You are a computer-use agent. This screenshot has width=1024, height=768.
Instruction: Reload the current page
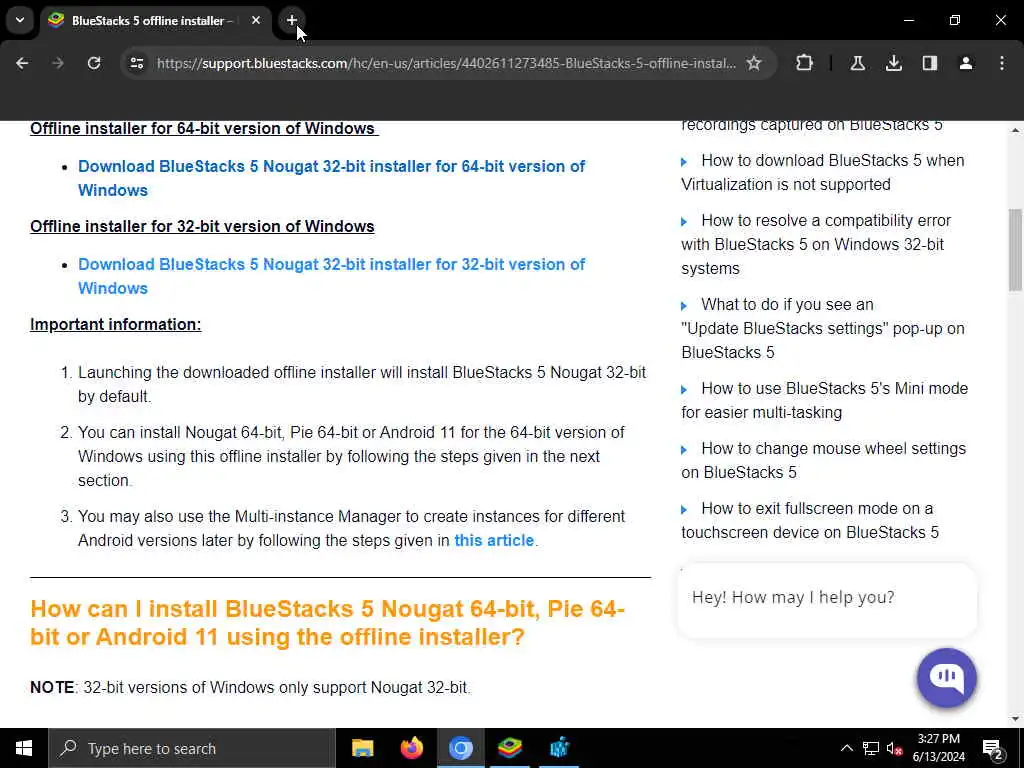click(x=94, y=63)
